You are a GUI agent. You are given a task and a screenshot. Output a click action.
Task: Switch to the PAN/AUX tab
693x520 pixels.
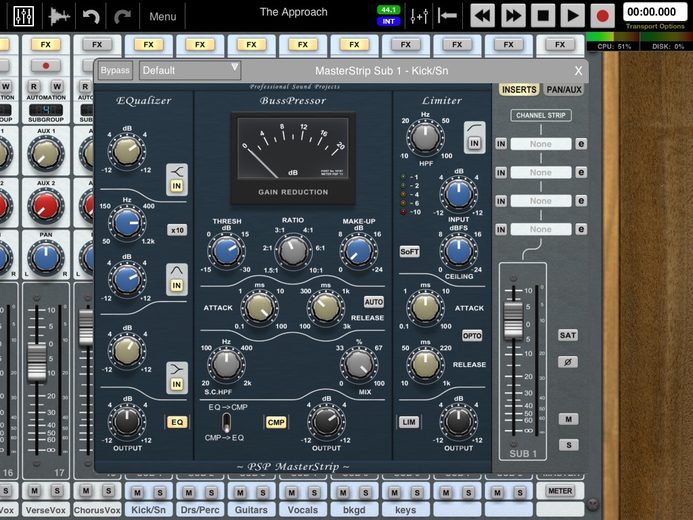pyautogui.click(x=564, y=90)
